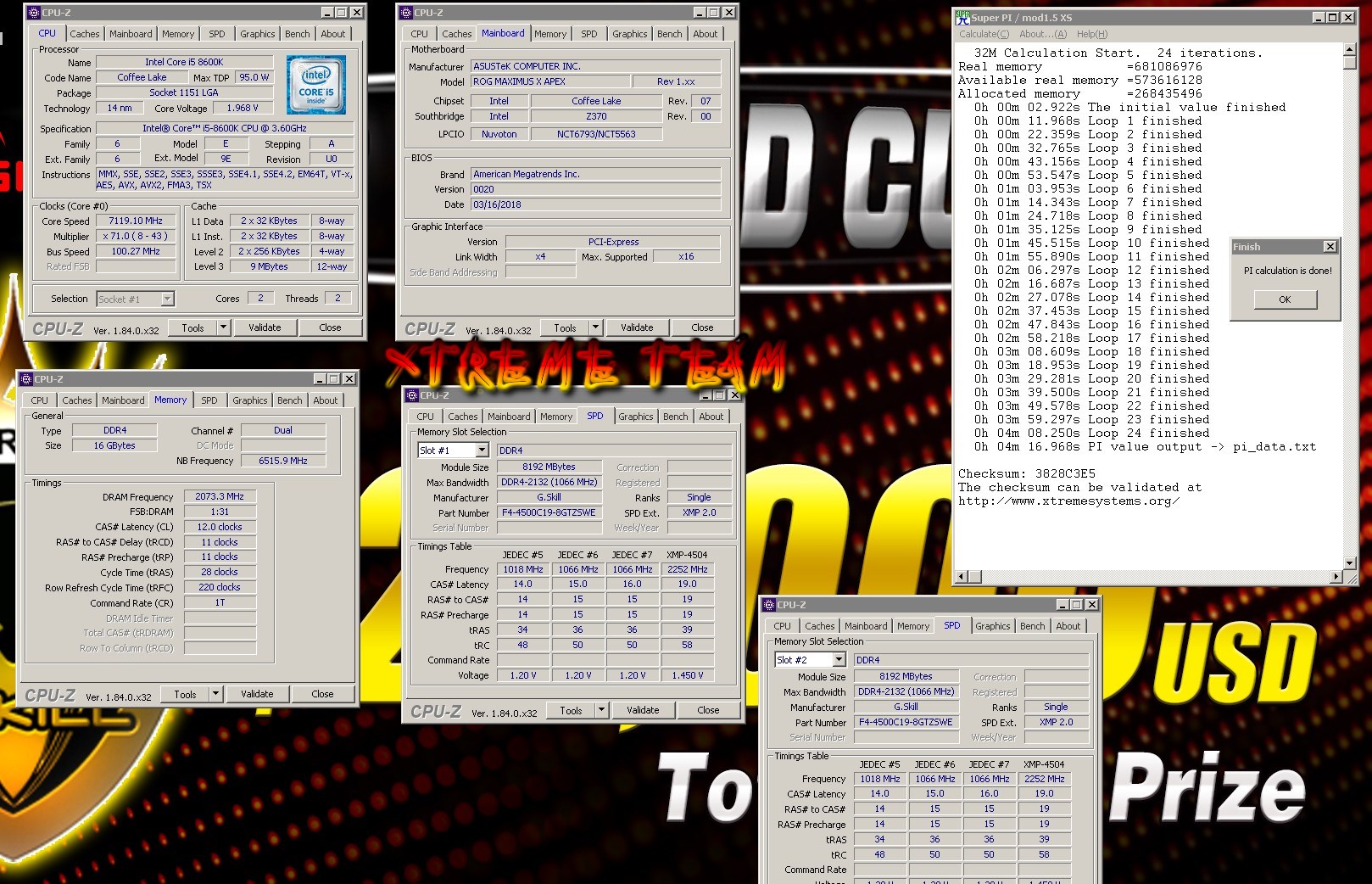This screenshot has width=1372, height=884.
Task: Click the CPU-Z title icon in the Memory window
Action: pyautogui.click(x=25, y=379)
